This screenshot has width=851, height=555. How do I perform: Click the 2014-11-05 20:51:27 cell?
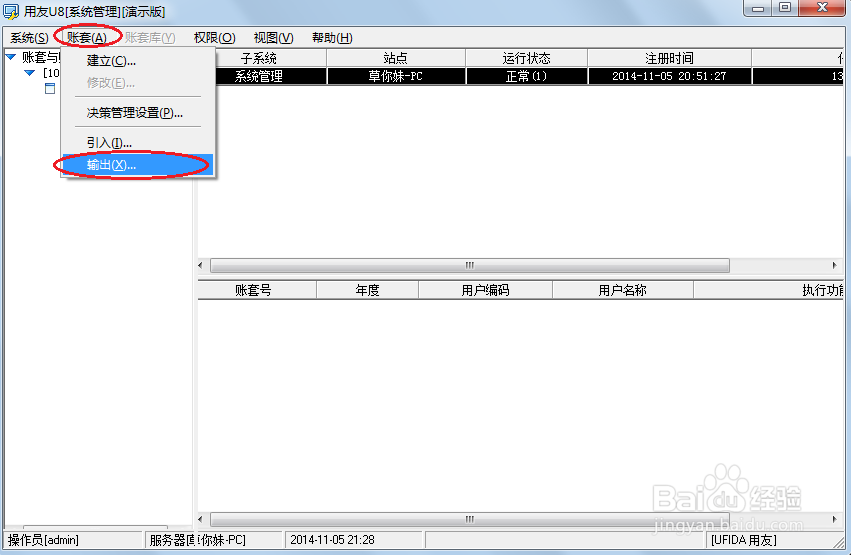click(x=670, y=76)
